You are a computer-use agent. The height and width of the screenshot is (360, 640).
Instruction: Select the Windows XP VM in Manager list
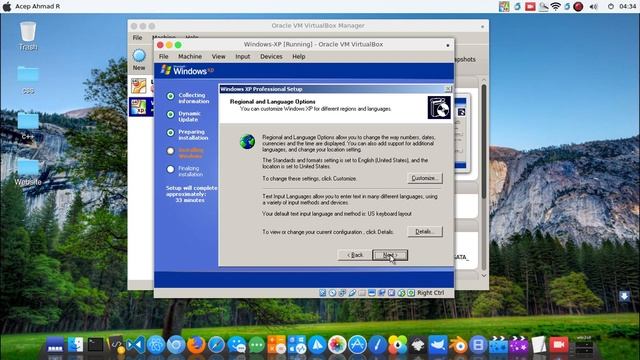(x=141, y=107)
